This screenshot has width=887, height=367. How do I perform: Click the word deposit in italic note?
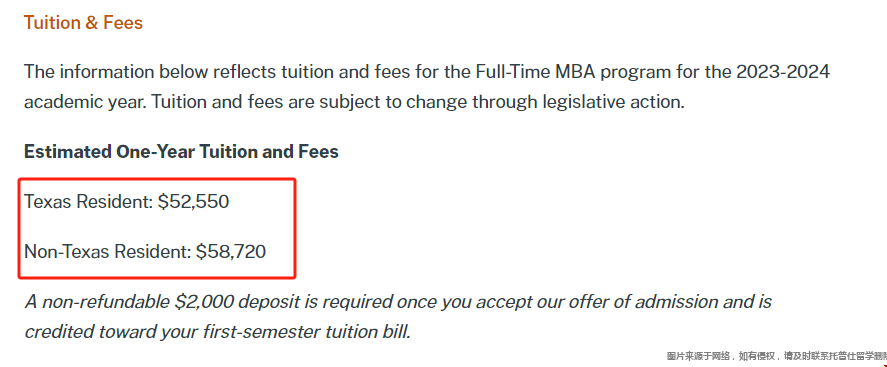269,302
